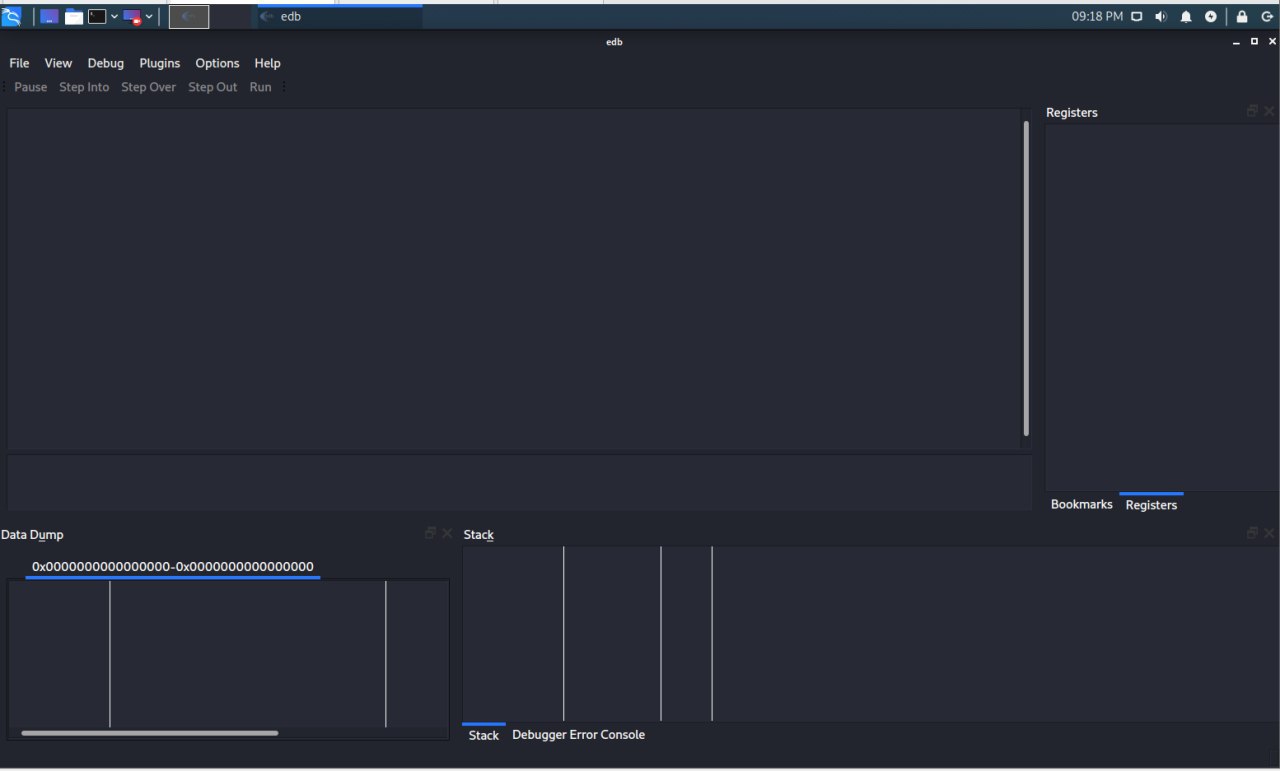Click the screen recorder panel icon
Viewport: 1280px width, 771px height.
pos(132,17)
